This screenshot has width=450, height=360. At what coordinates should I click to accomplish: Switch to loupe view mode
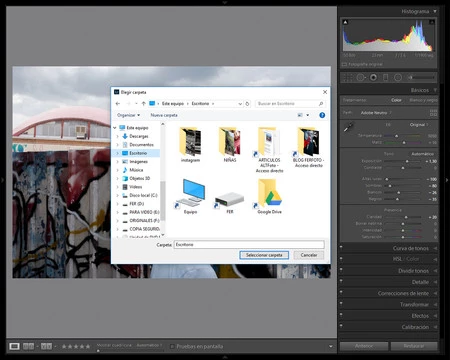click(x=14, y=346)
